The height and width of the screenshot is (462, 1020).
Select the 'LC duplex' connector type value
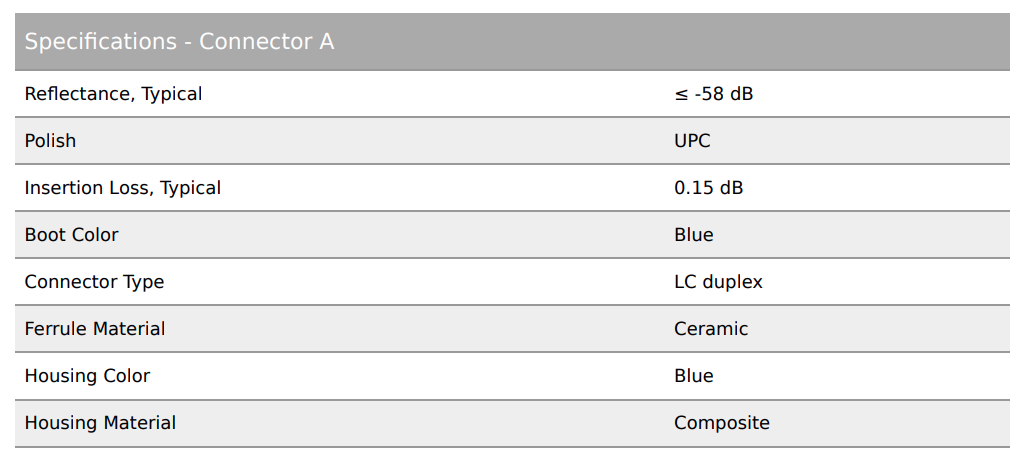(x=718, y=282)
